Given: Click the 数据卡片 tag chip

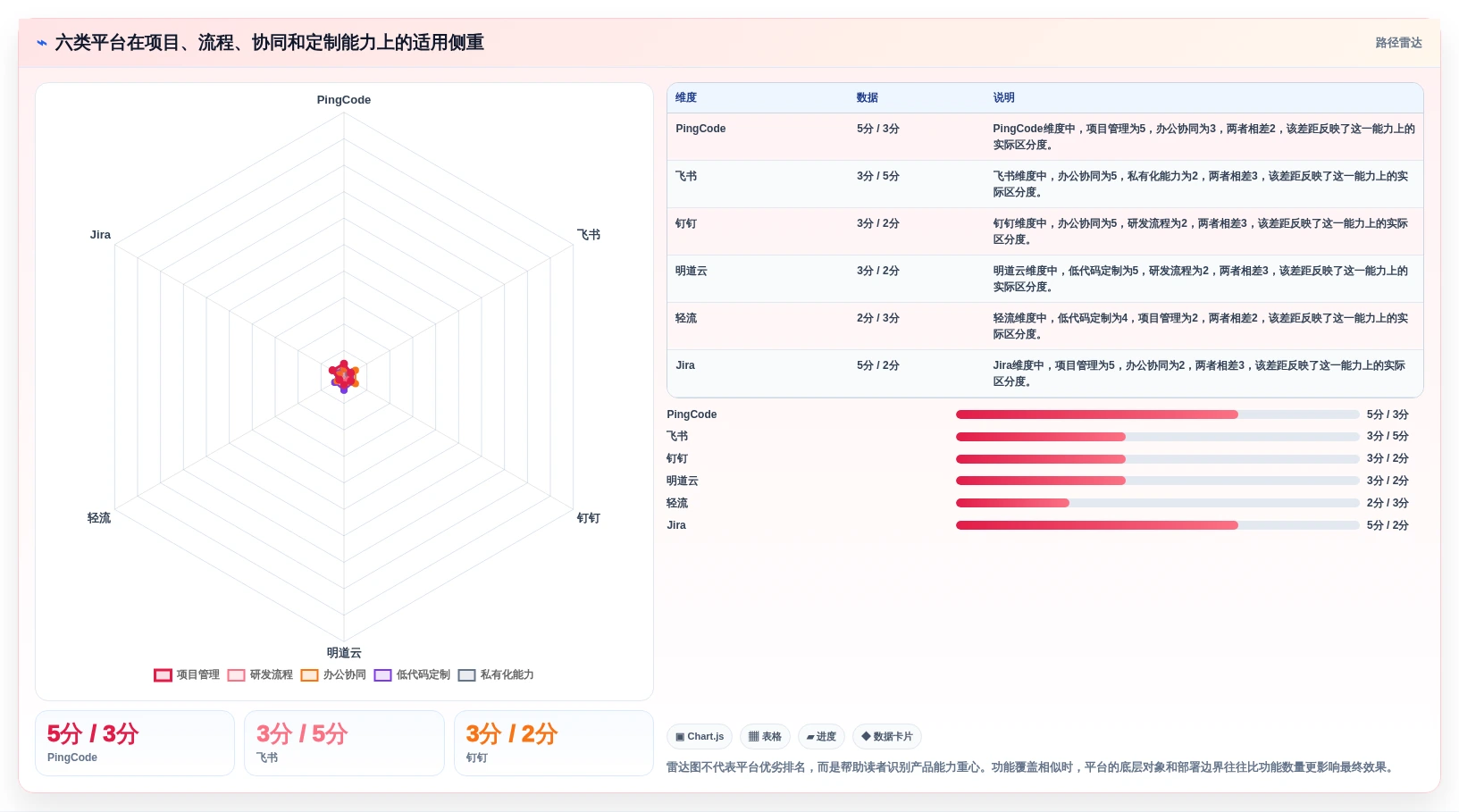Looking at the screenshot, I should [x=887, y=737].
